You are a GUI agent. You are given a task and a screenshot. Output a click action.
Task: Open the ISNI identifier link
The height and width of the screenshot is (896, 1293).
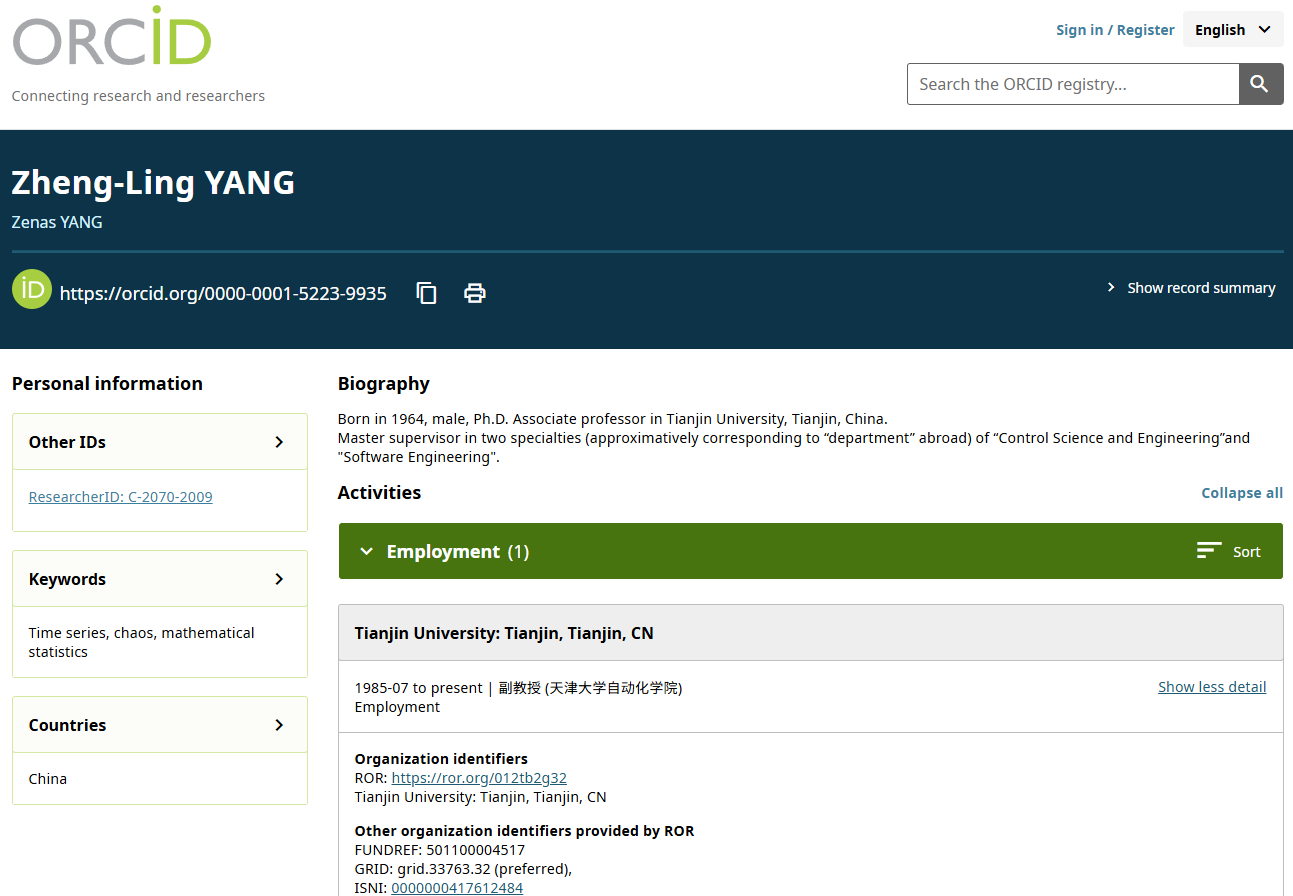[456, 887]
